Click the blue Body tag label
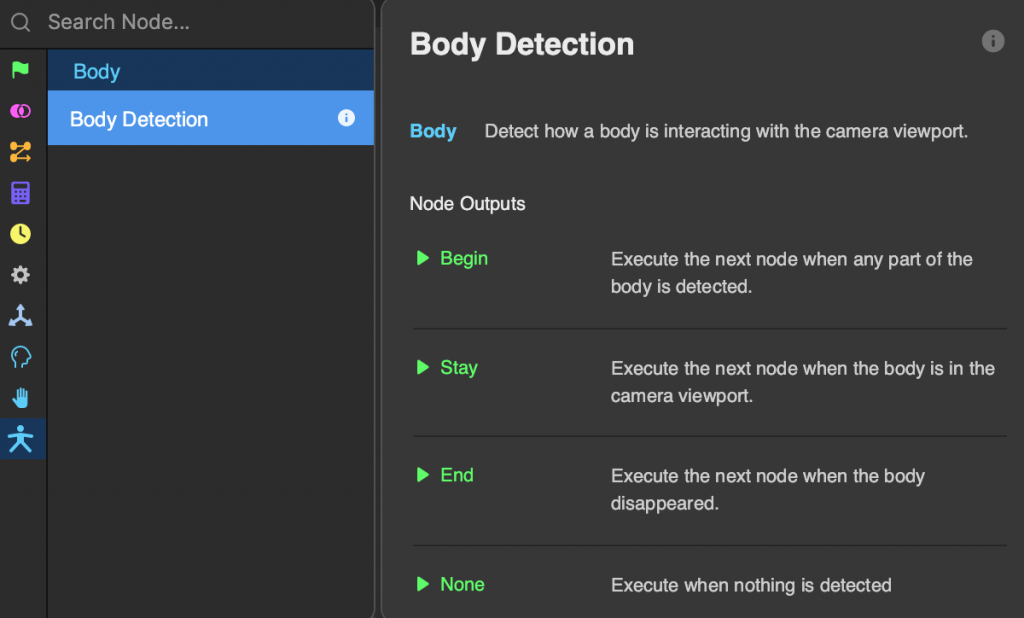Image resolution: width=1024 pixels, height=618 pixels. point(433,131)
